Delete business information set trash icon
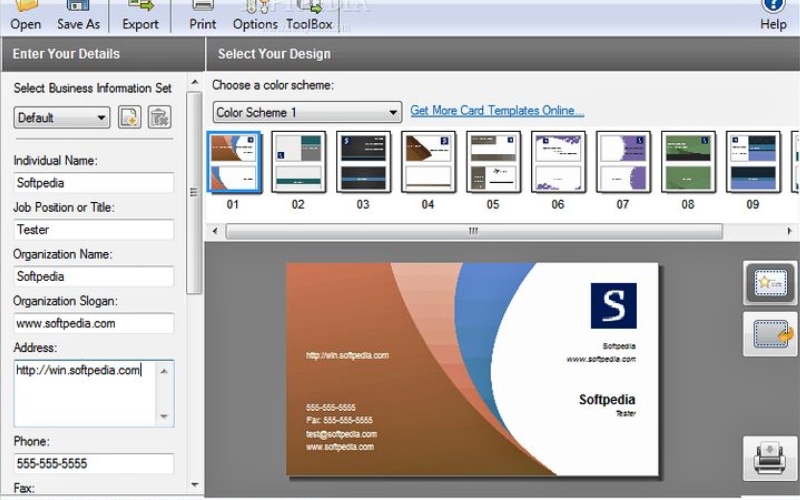This screenshot has height=500, width=800. (x=159, y=117)
